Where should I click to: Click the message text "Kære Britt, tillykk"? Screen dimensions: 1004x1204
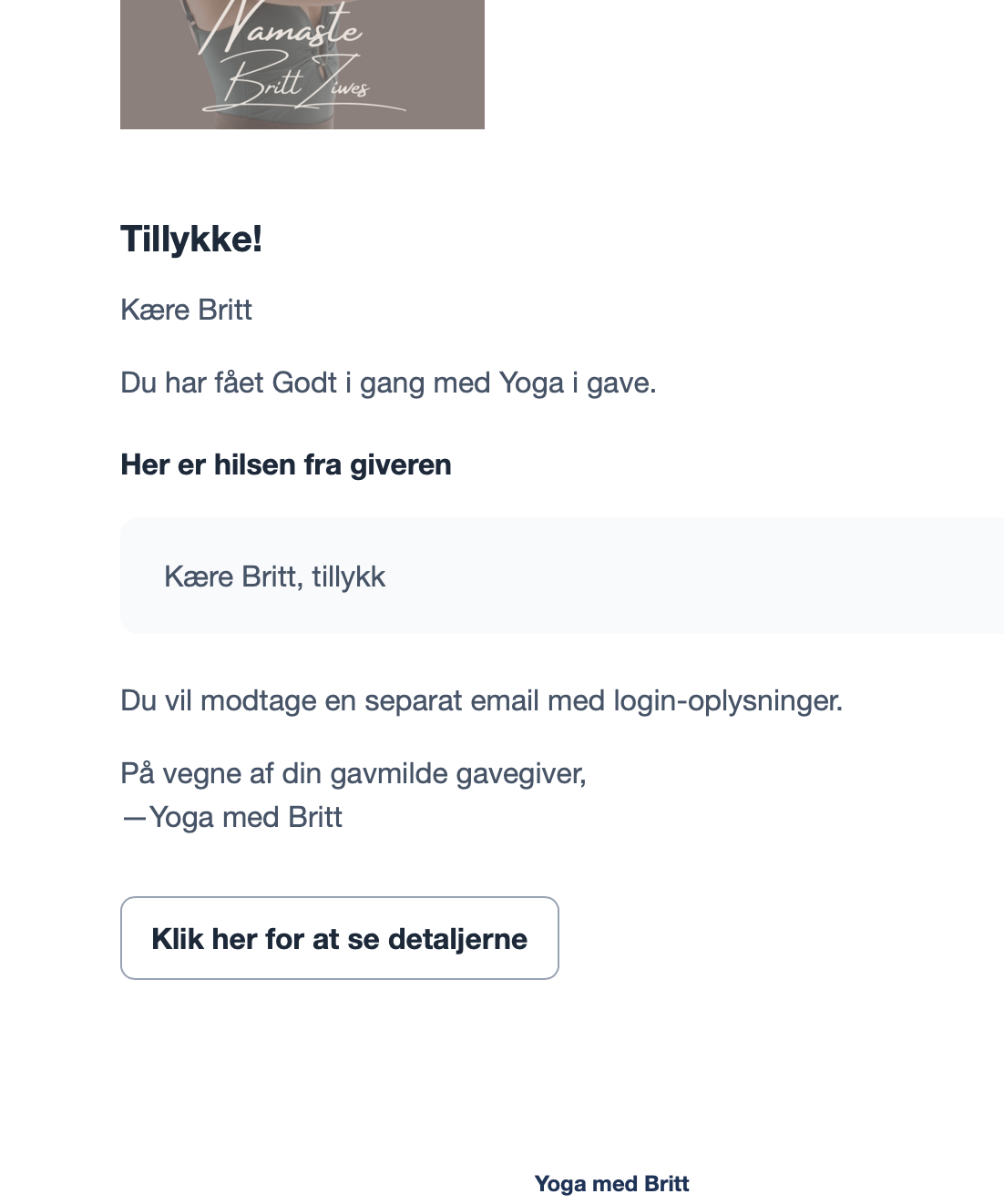tap(274, 576)
